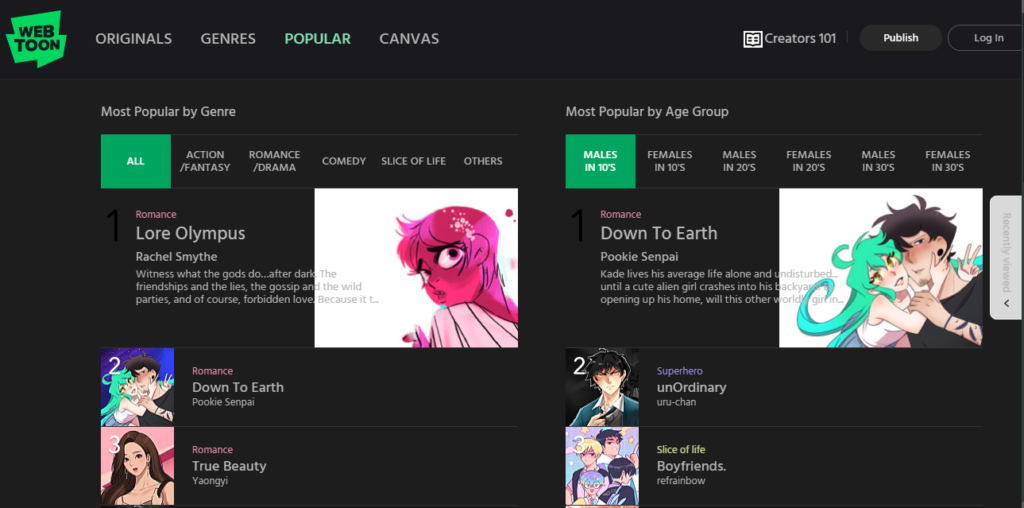1024x508 pixels.
Task: Click the Most Popular by Genre heading
Action: (x=168, y=112)
